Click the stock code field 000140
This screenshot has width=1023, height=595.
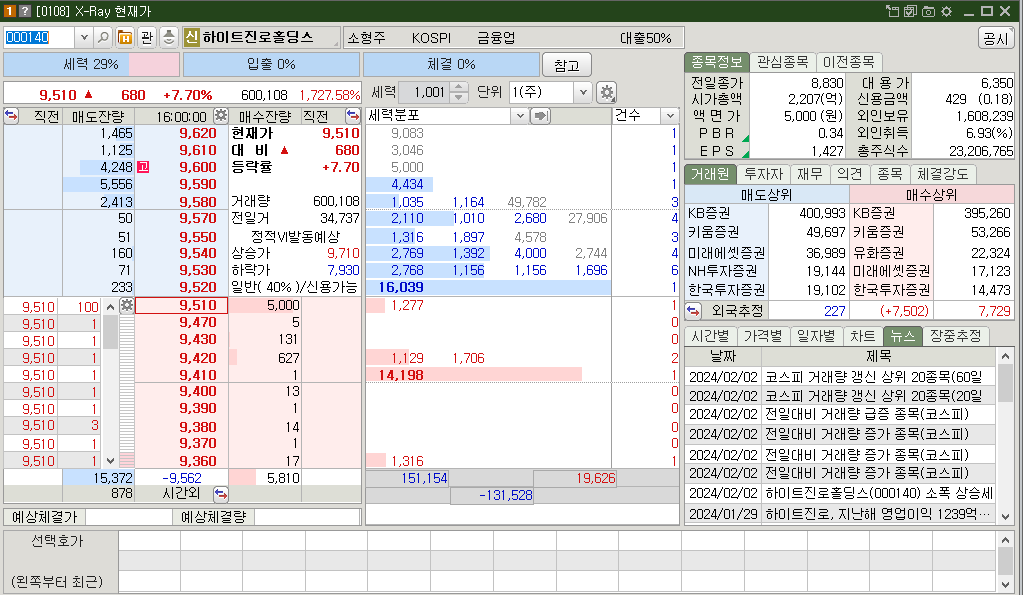point(39,37)
